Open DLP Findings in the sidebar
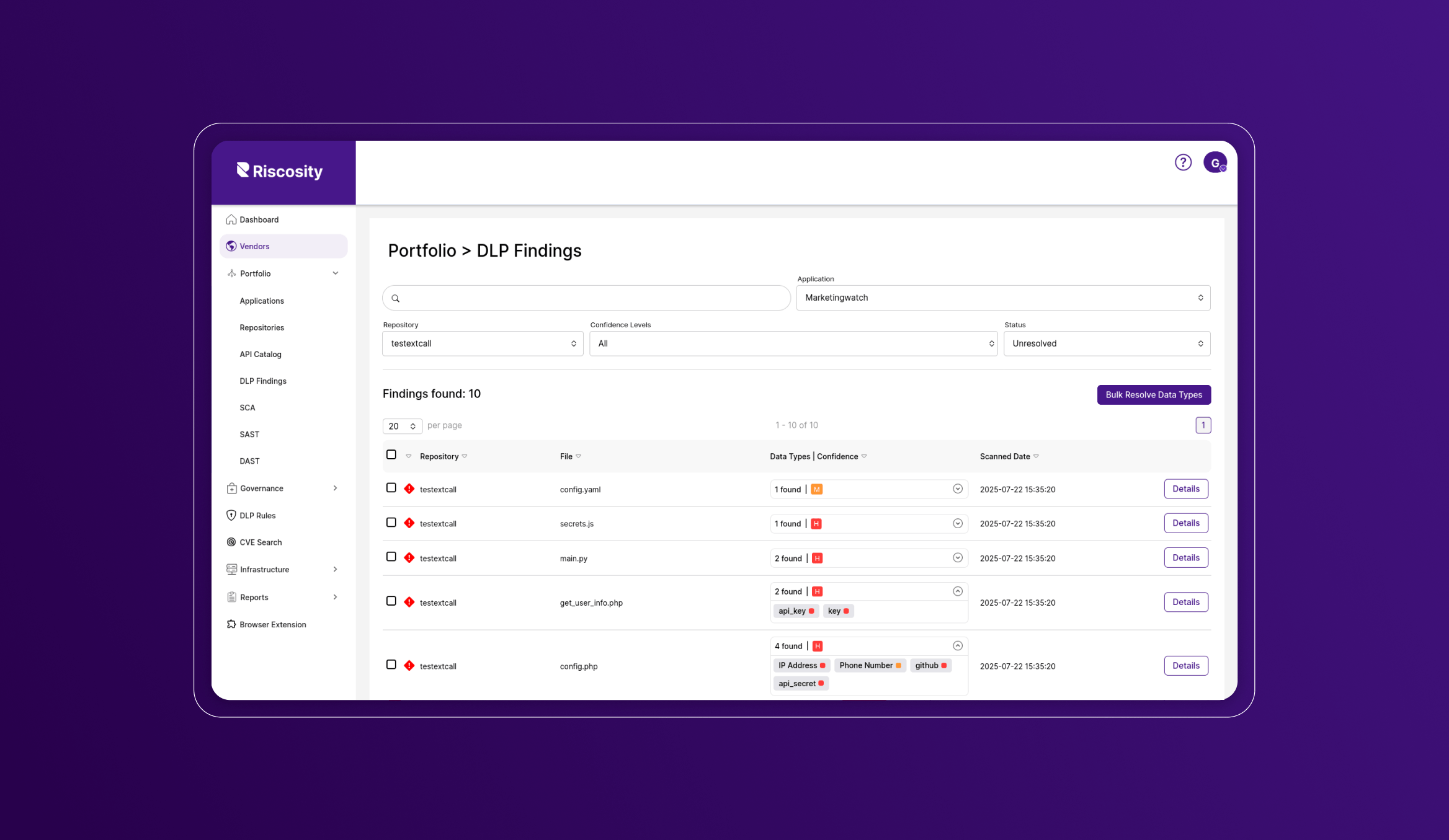The width and height of the screenshot is (1449, 840). 263,381
